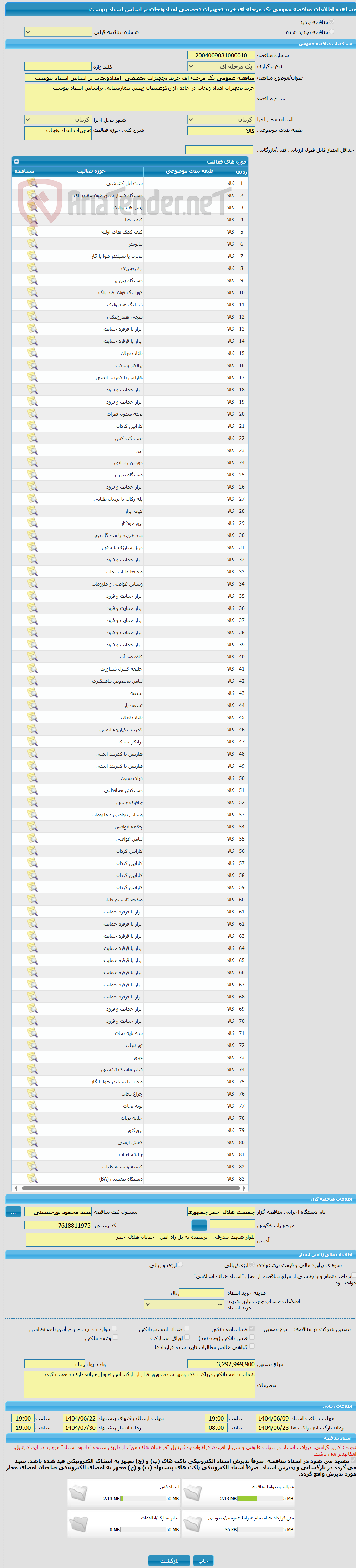Collapse the حوزه های فعالیت panel

(16, 161)
